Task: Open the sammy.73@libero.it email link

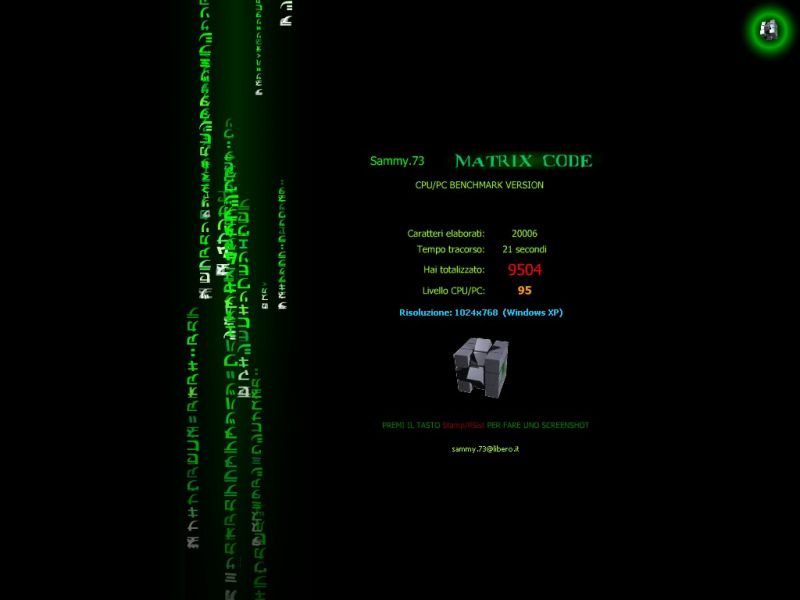Action: 485,449
